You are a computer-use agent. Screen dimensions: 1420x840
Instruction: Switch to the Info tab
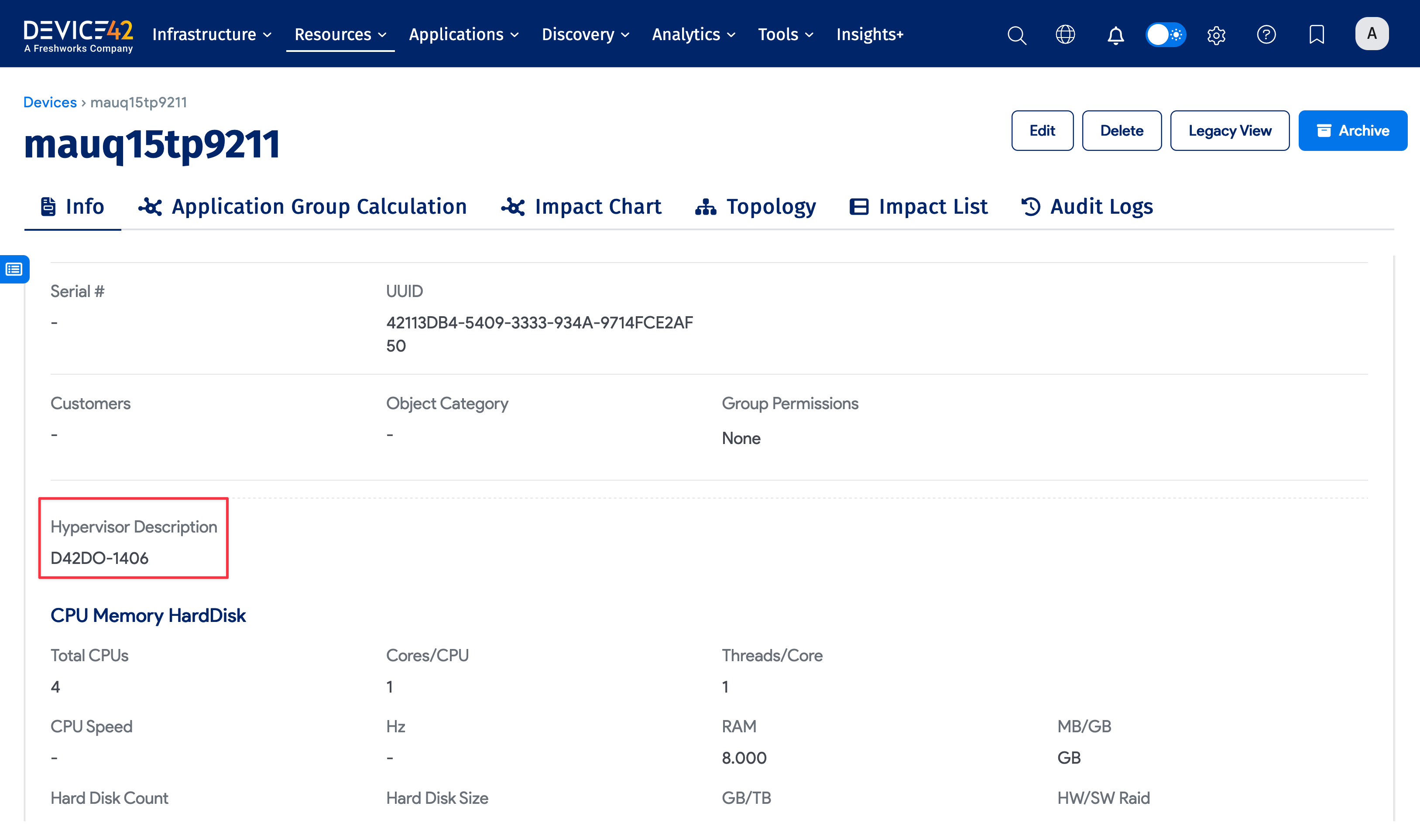[72, 206]
